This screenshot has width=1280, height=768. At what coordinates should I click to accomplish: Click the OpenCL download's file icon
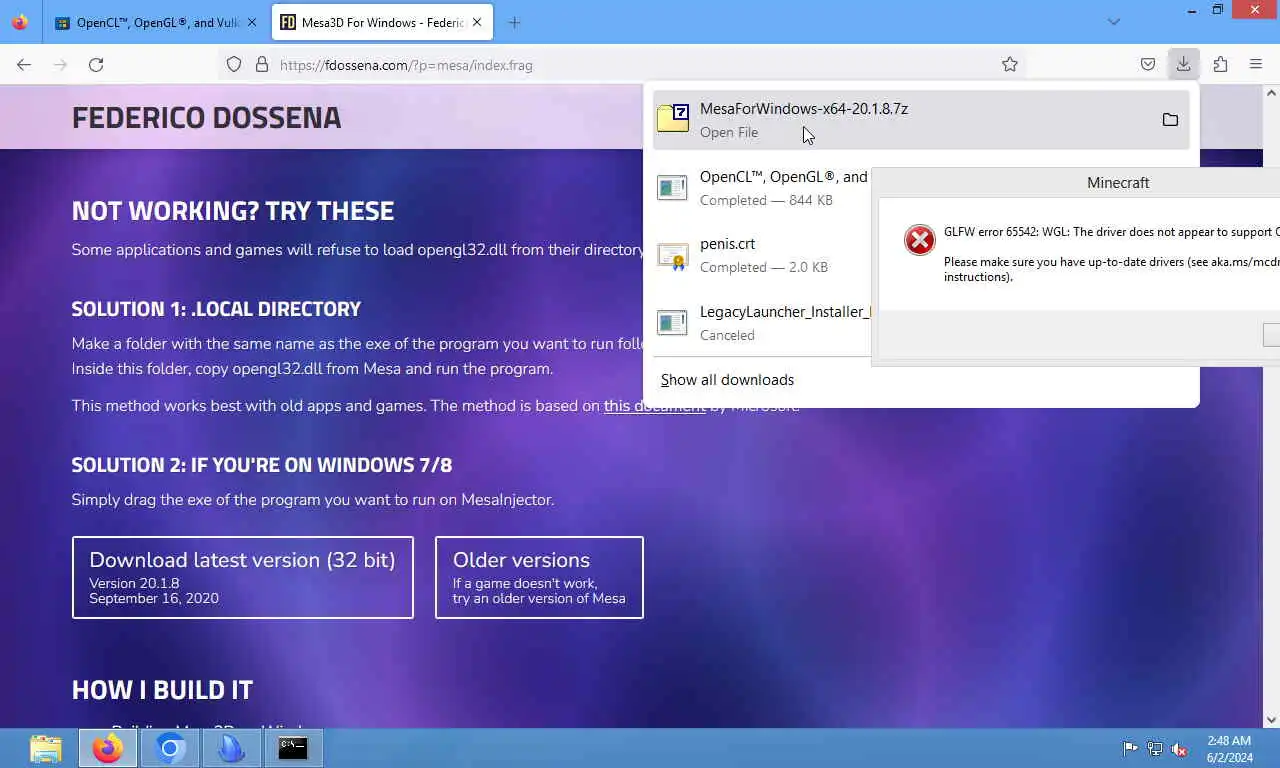point(672,187)
